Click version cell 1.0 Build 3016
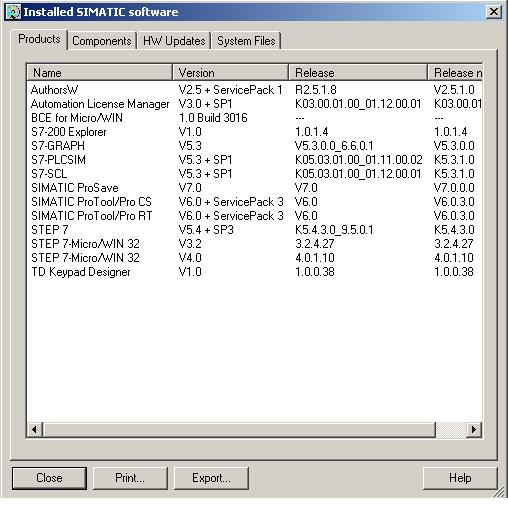The width and height of the screenshot is (508, 517). coord(213,118)
